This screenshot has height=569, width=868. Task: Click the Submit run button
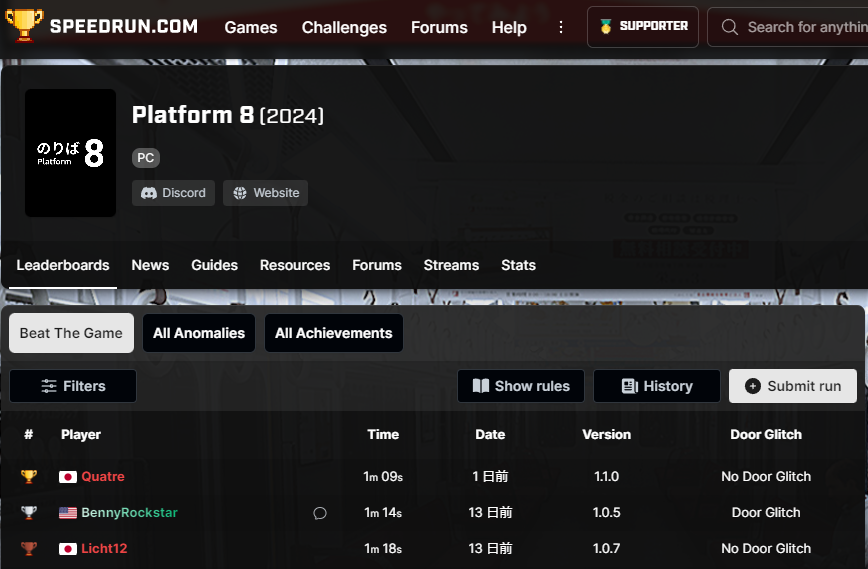click(793, 386)
